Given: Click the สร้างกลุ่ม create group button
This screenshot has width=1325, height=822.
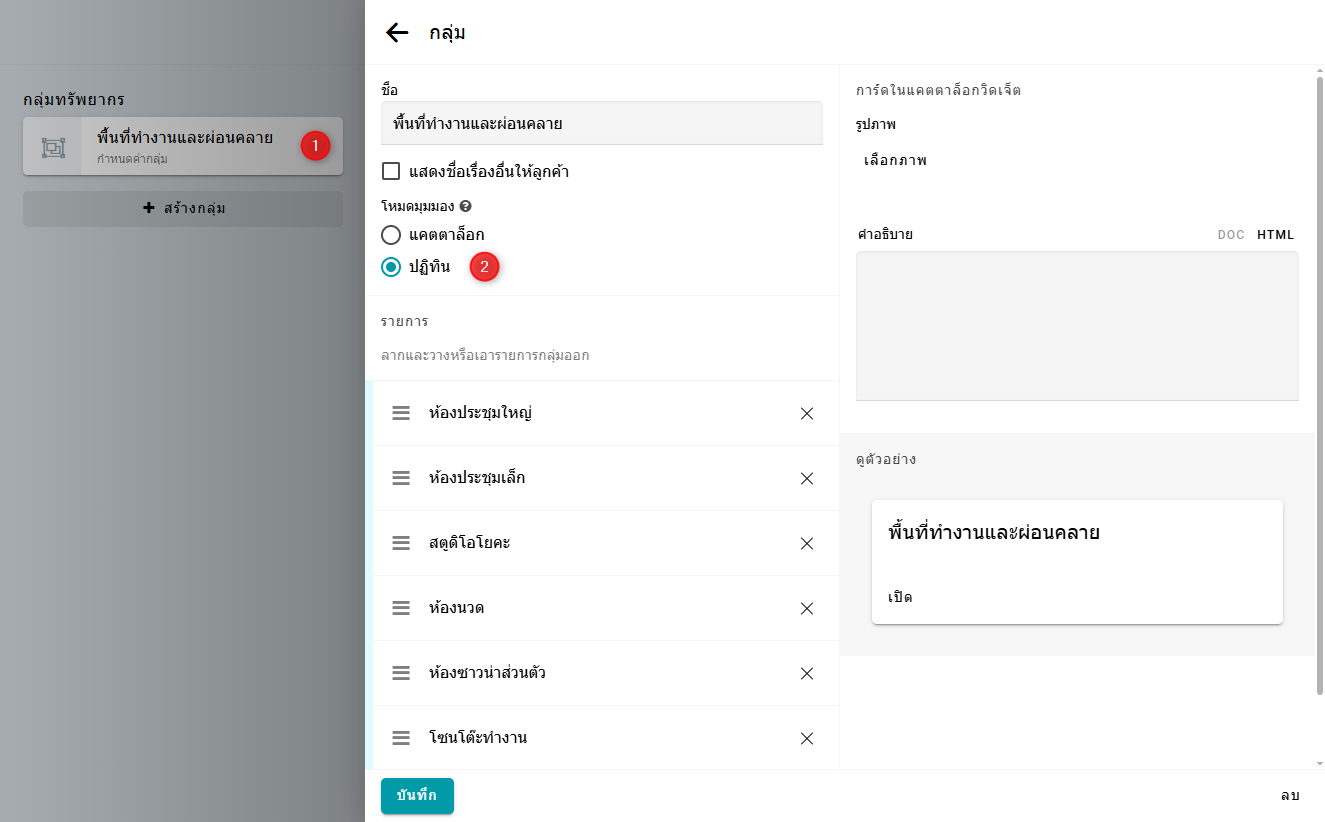Looking at the screenshot, I should pyautogui.click(x=183, y=208).
